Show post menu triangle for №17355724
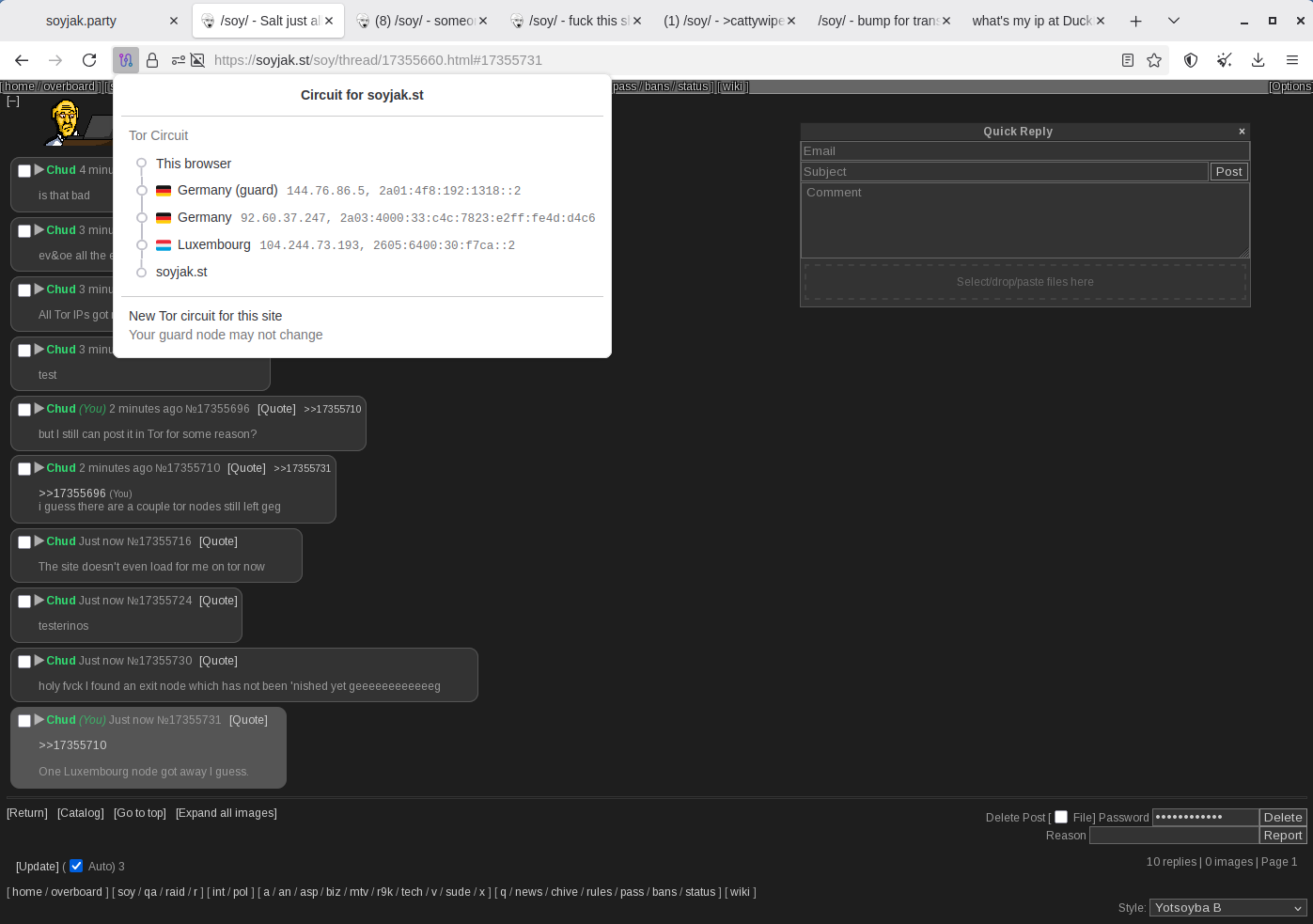 click(x=39, y=601)
